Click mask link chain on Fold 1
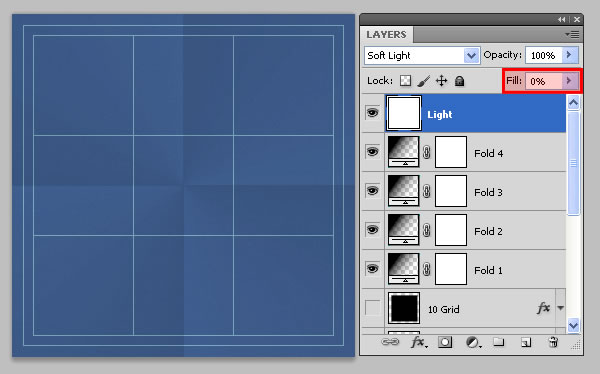This screenshot has height=374, width=600. [427, 269]
